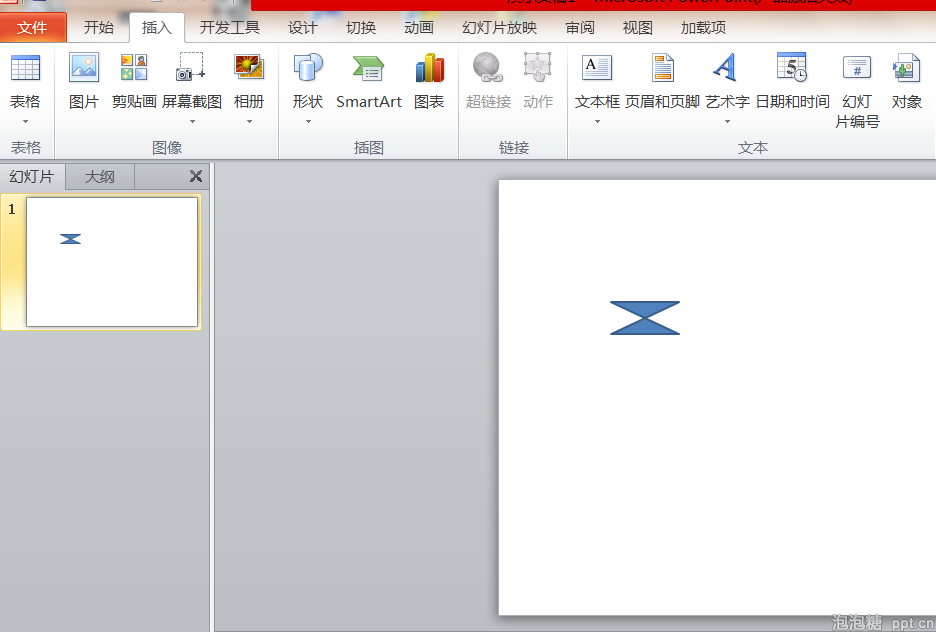Select slide 1 thumbnail in the panel
The width and height of the screenshot is (936, 632).
(x=111, y=261)
